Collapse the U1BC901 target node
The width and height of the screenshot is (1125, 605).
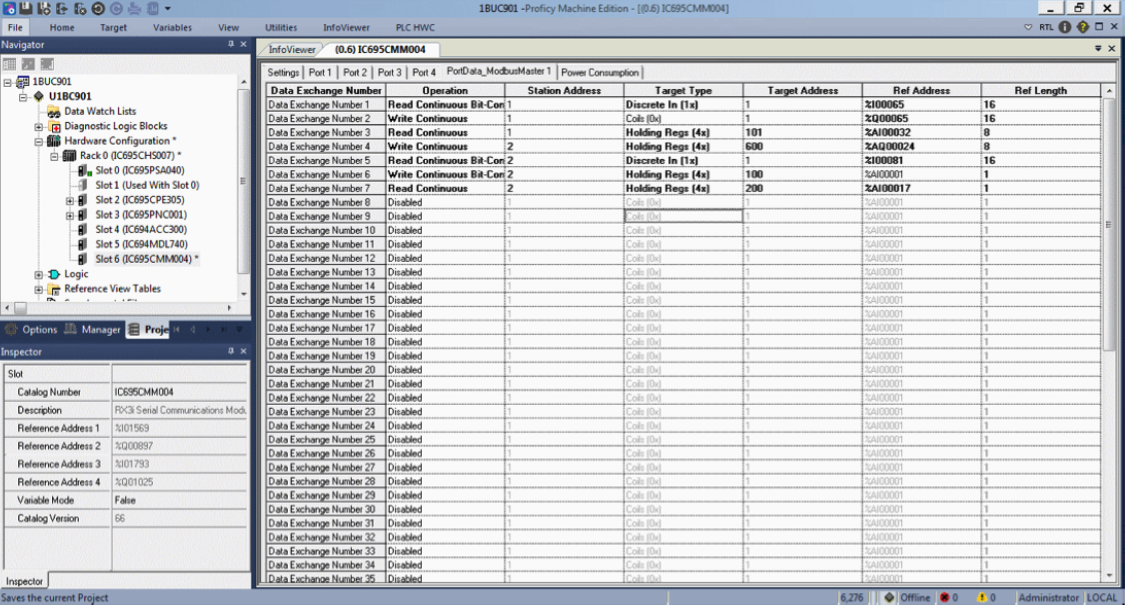coord(23,96)
